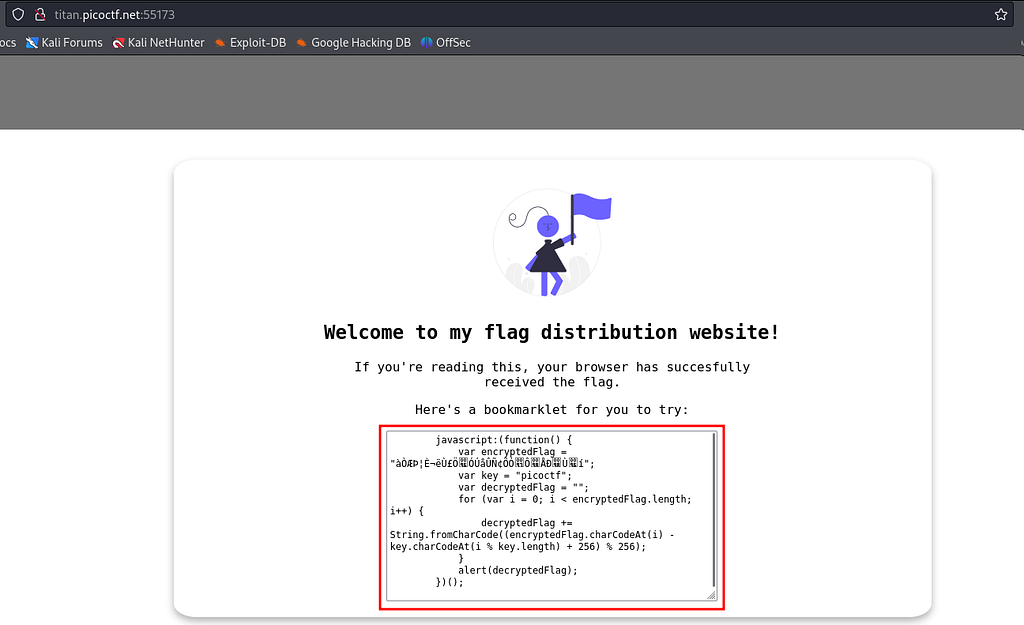This screenshot has height=625, width=1024.
Task: Click the 'Welcome to my flag distribution website!' heading
Action: (x=552, y=332)
